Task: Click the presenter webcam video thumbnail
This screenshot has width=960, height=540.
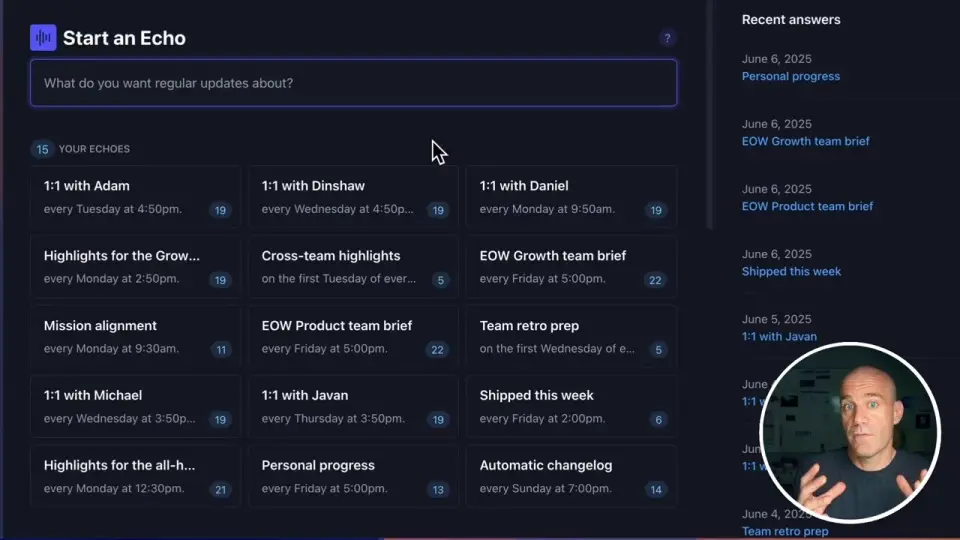Action: (850, 432)
